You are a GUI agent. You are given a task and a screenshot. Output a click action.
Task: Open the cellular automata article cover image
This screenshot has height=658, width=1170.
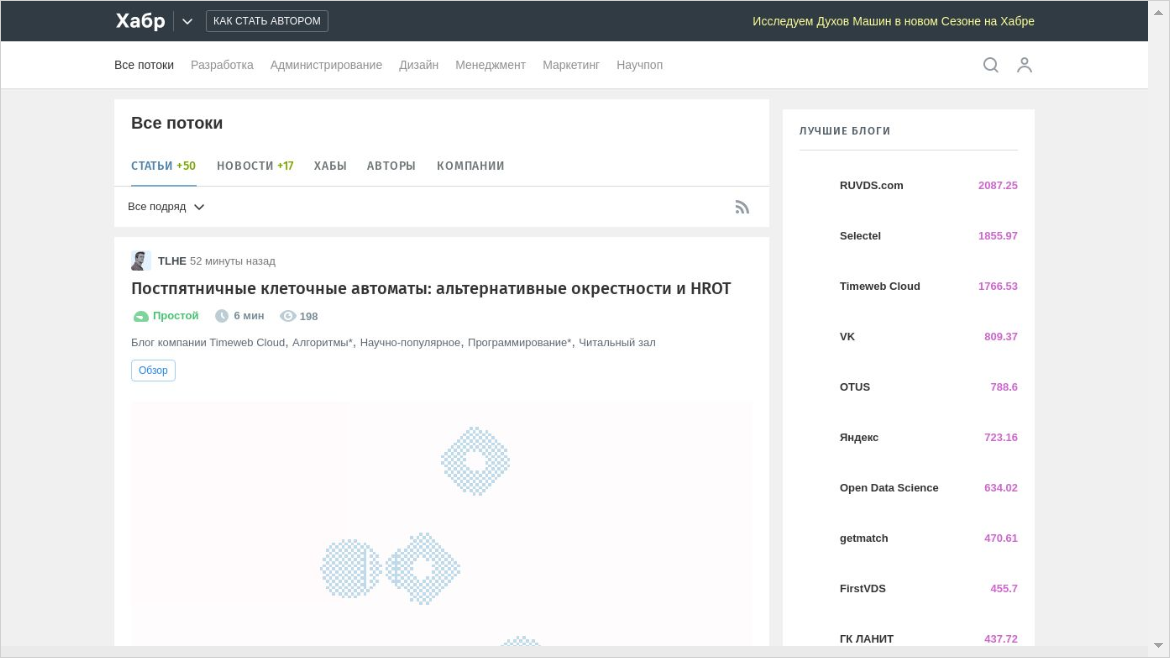(441, 524)
